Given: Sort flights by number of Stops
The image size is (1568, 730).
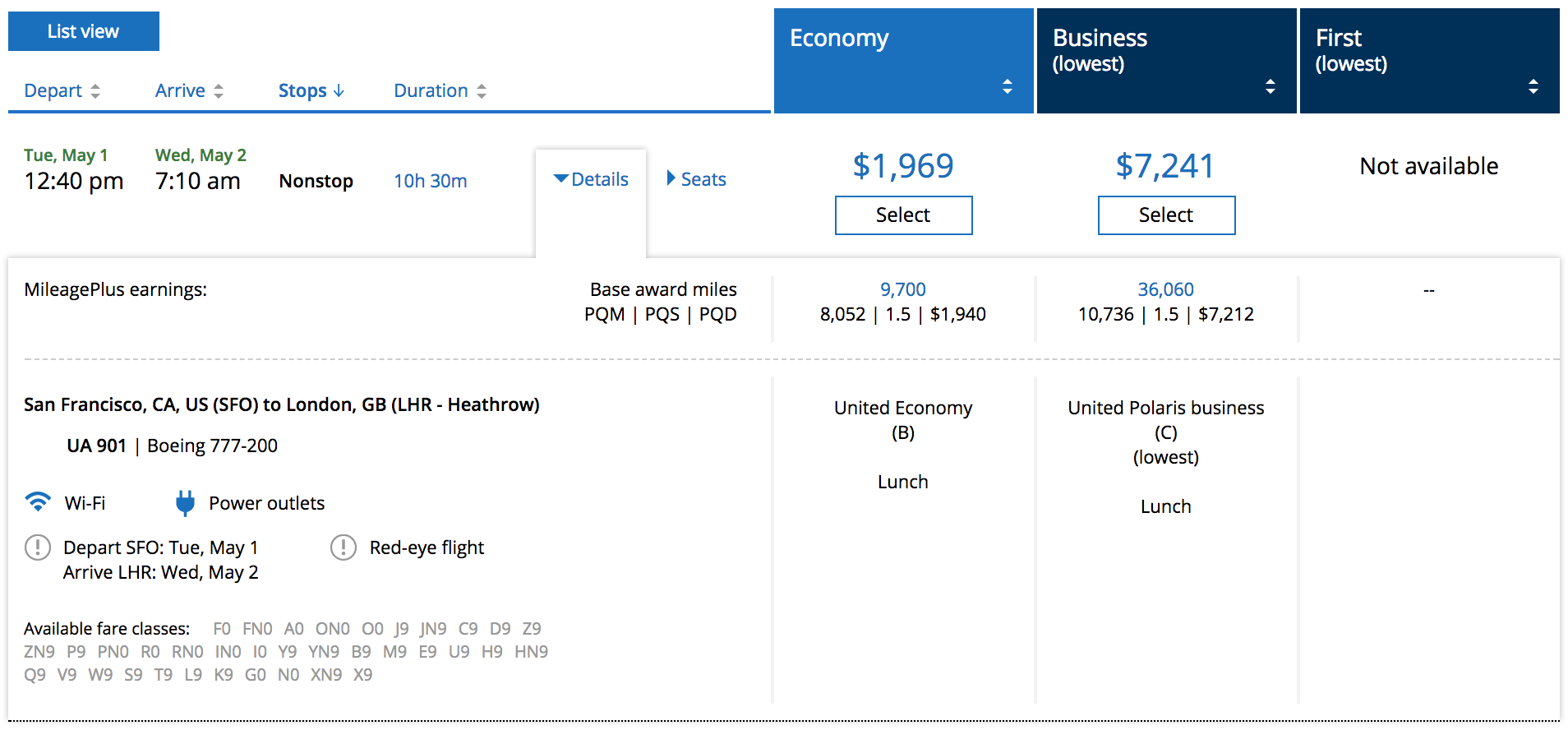Looking at the screenshot, I should click(x=311, y=90).
